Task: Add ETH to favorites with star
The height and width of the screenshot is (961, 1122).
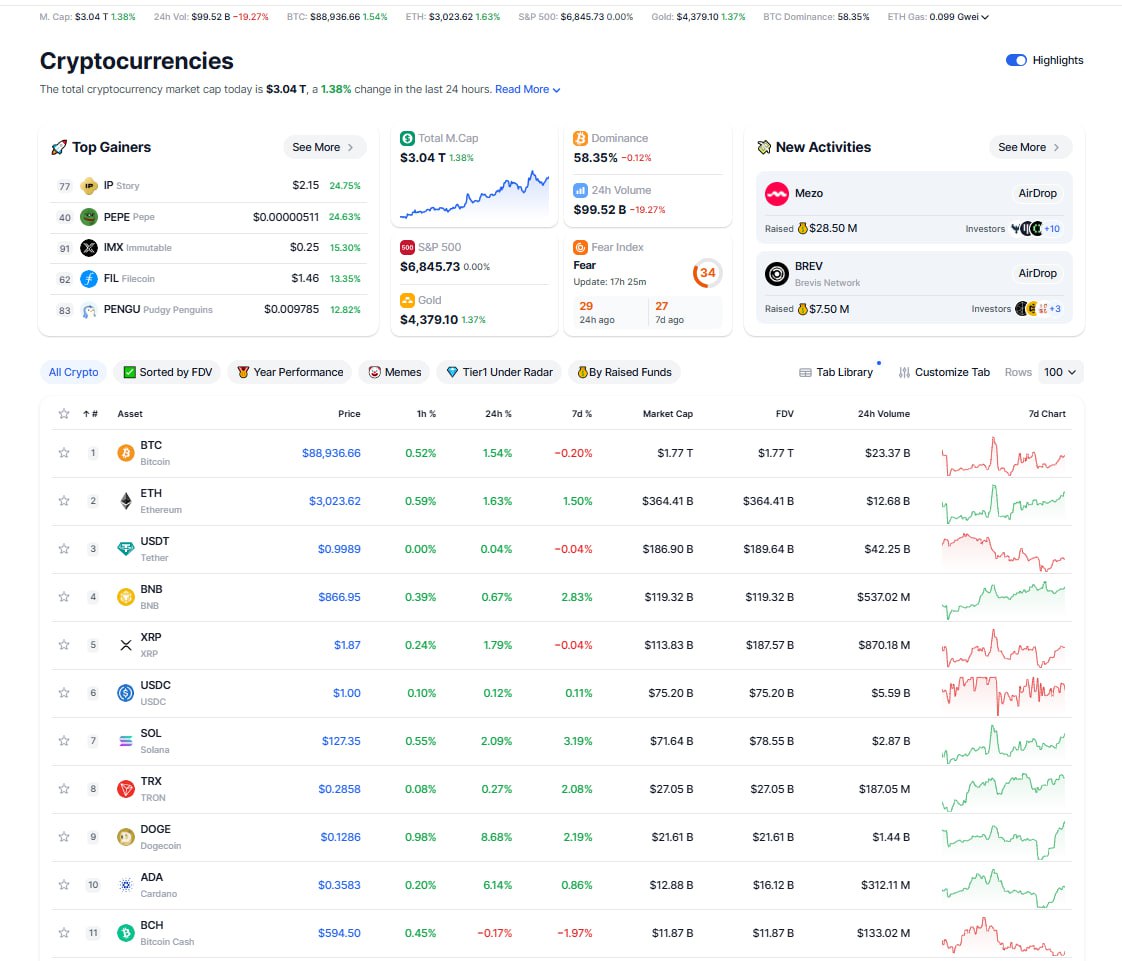Action: (64, 501)
